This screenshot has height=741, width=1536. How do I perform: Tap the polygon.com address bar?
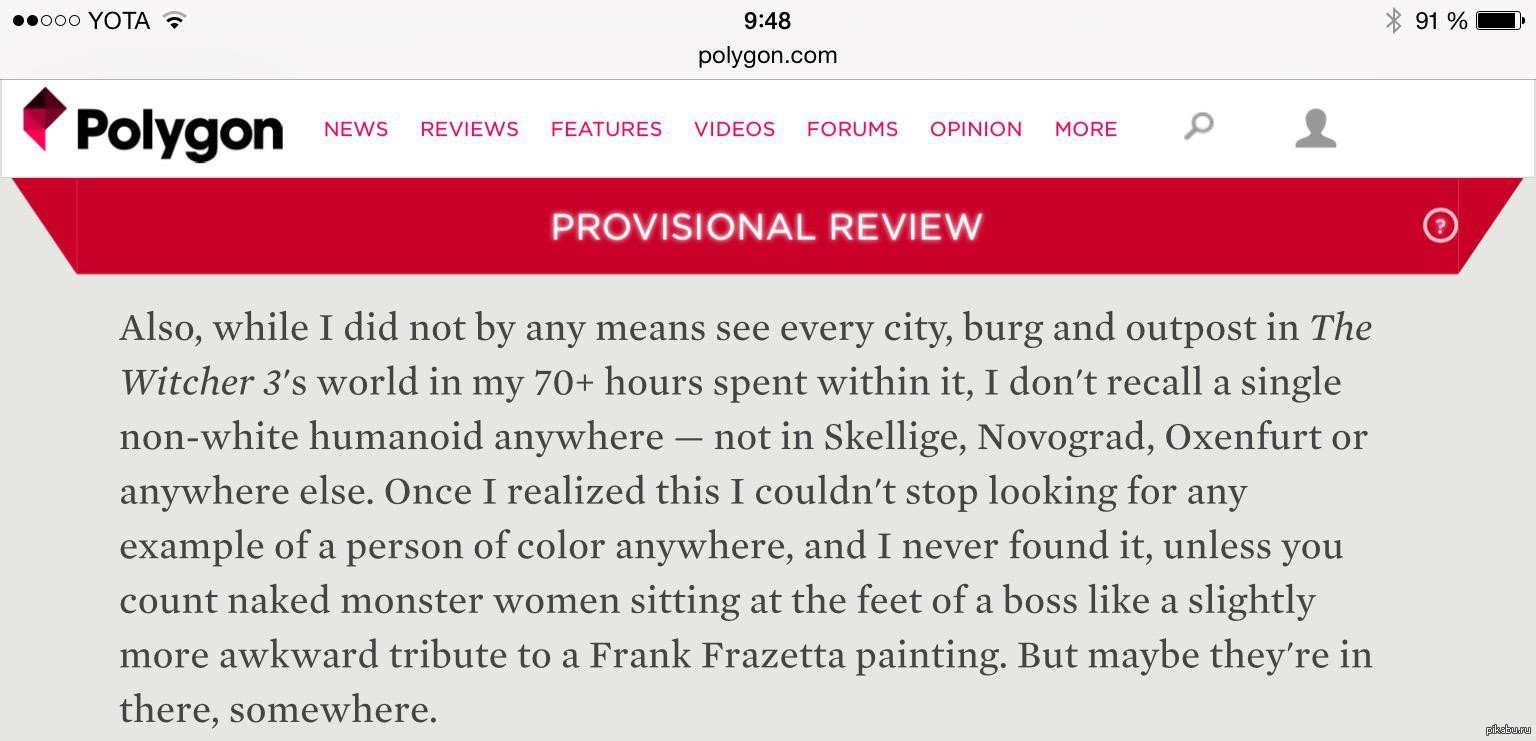[x=768, y=55]
